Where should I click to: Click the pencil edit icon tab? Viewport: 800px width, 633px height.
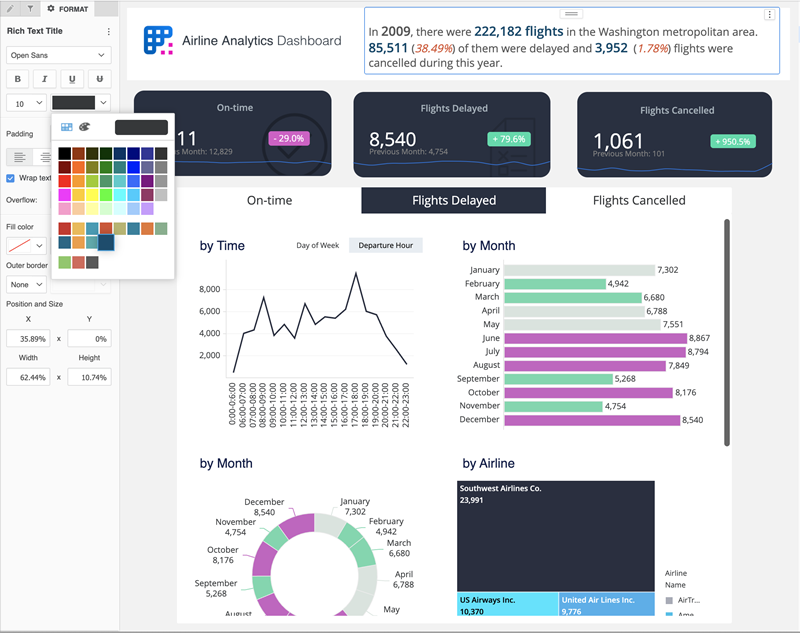[x=10, y=8]
